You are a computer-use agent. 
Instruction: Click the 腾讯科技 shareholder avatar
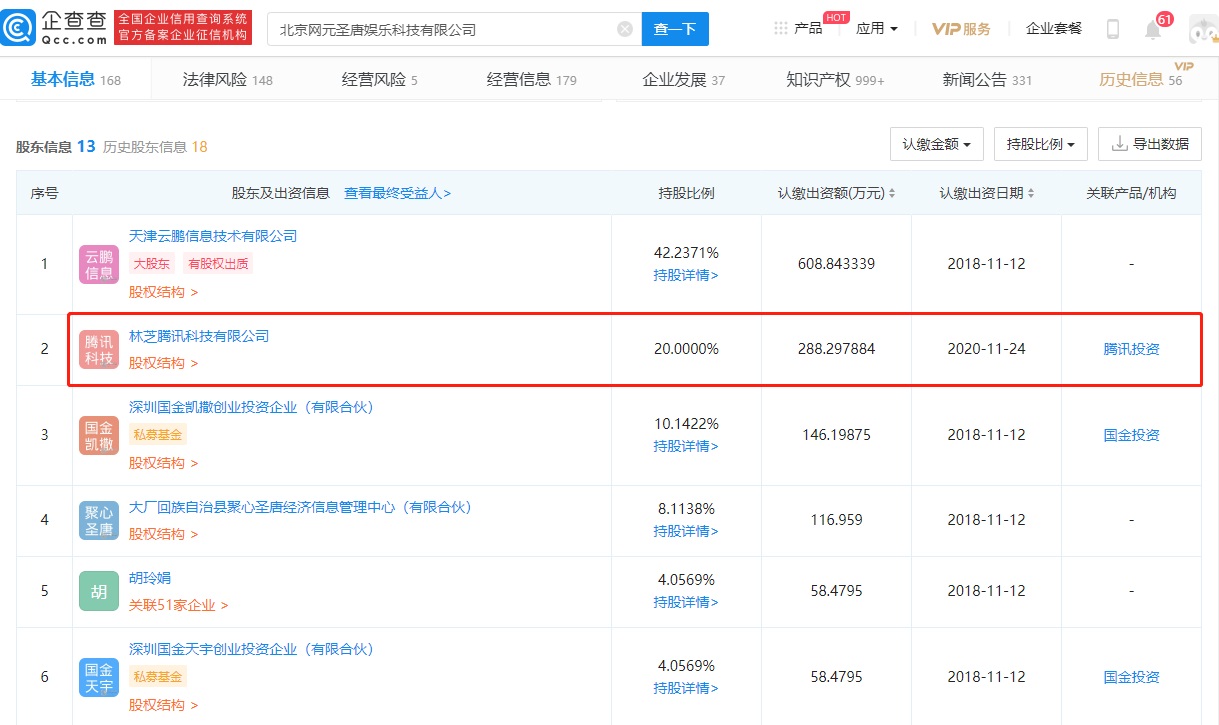click(98, 349)
